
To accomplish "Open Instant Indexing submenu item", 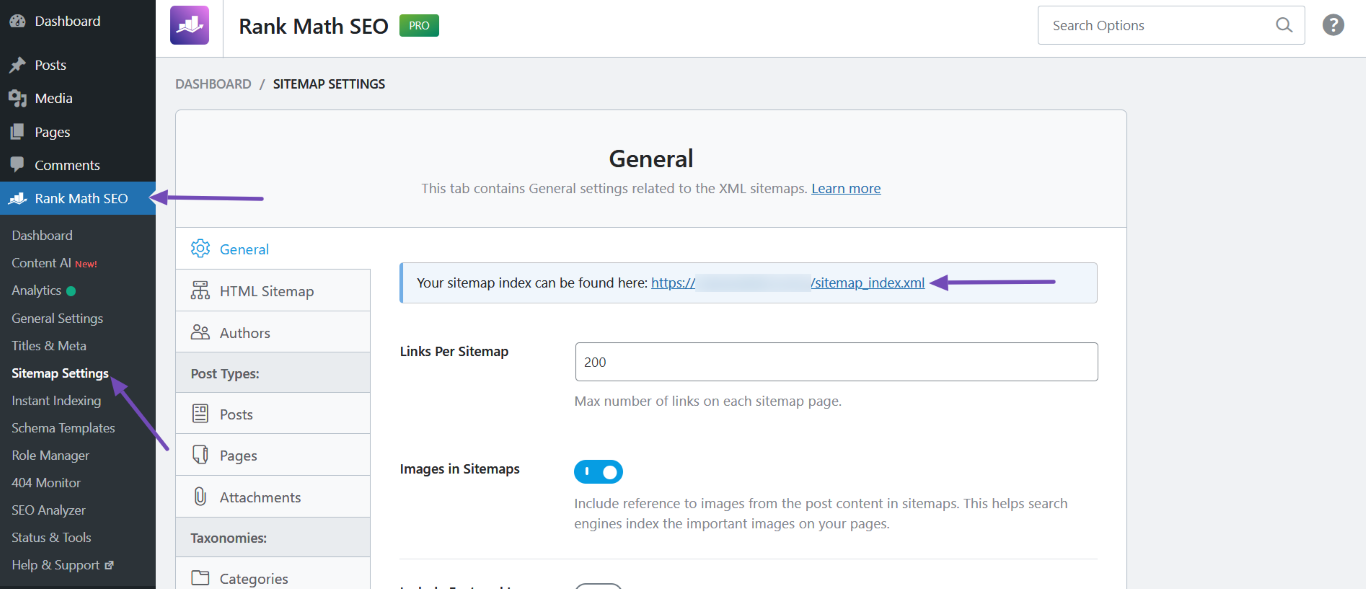I will [x=56, y=401].
